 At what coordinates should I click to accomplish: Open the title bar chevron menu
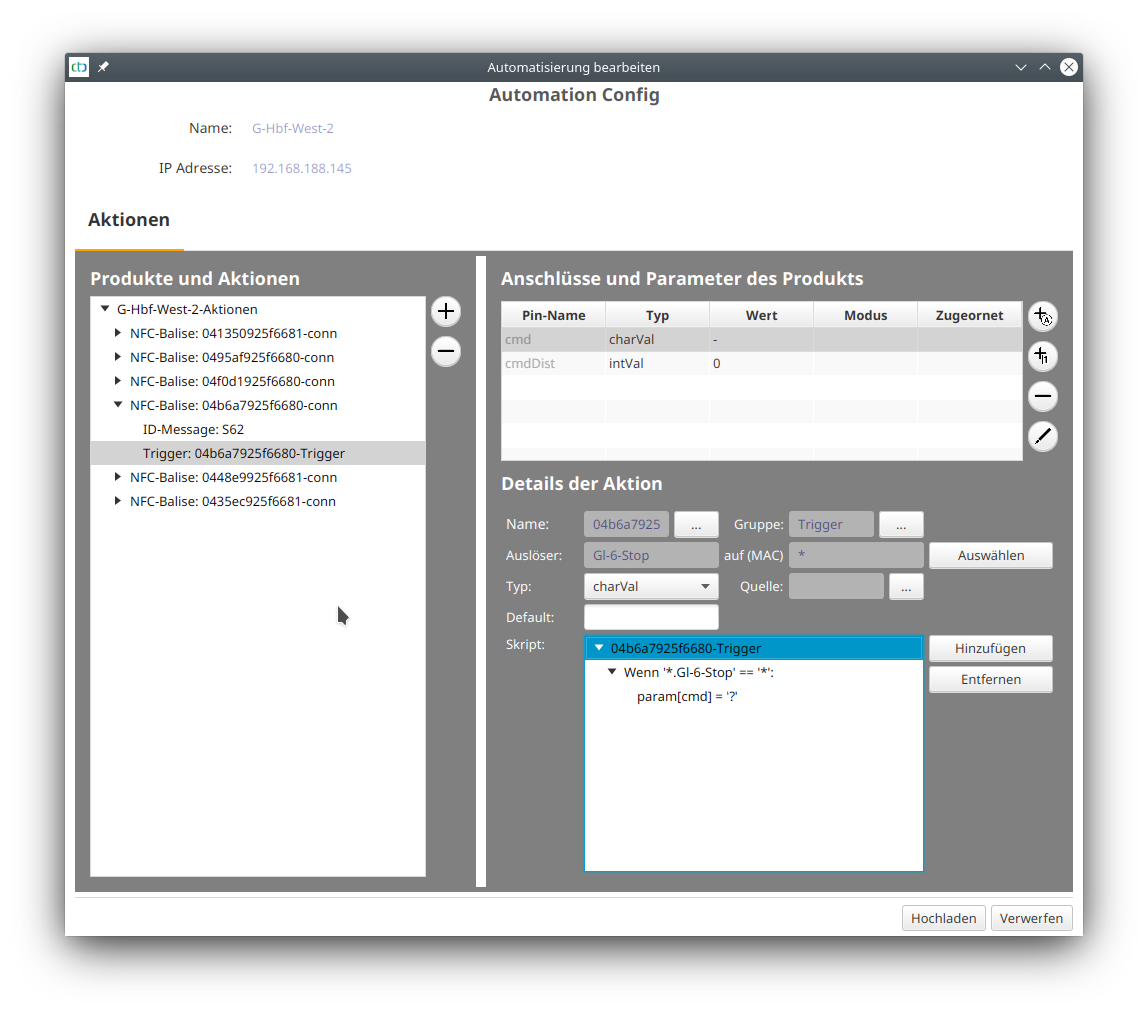(x=1020, y=67)
